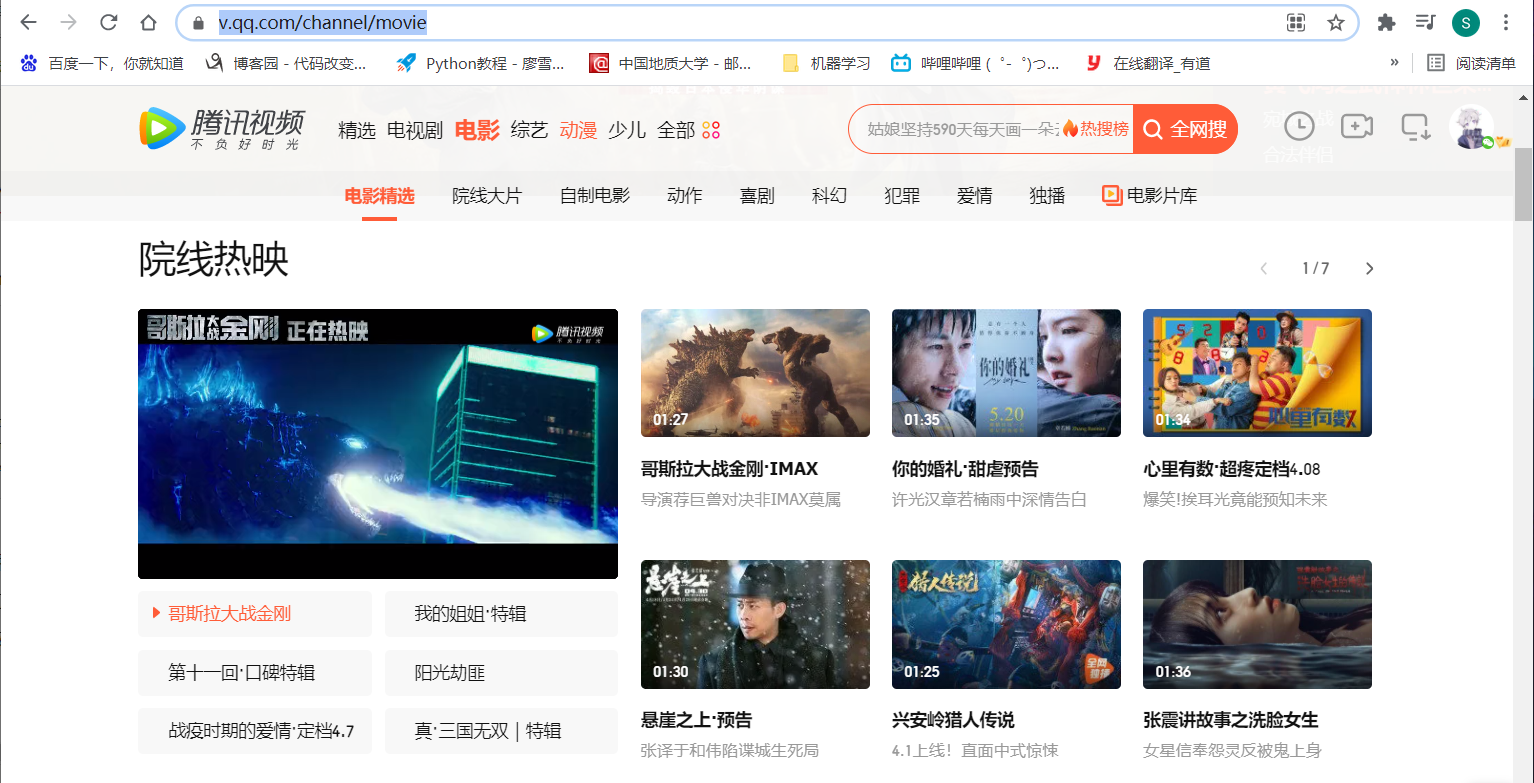Click the video search input field

tap(961, 129)
